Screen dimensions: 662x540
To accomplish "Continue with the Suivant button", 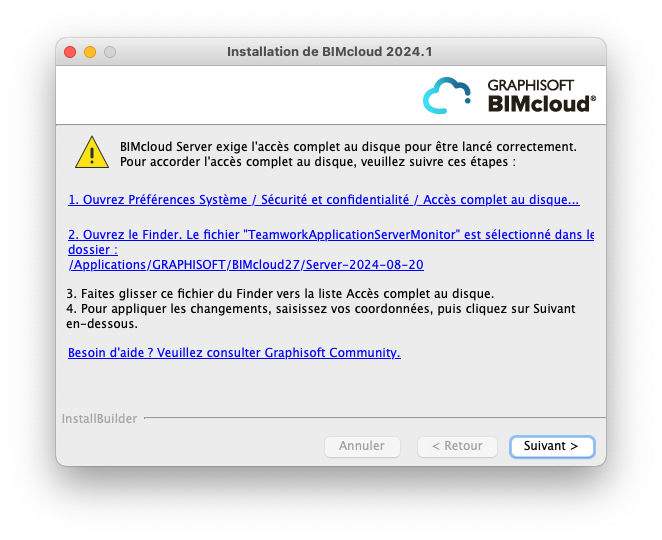I will coord(552,446).
